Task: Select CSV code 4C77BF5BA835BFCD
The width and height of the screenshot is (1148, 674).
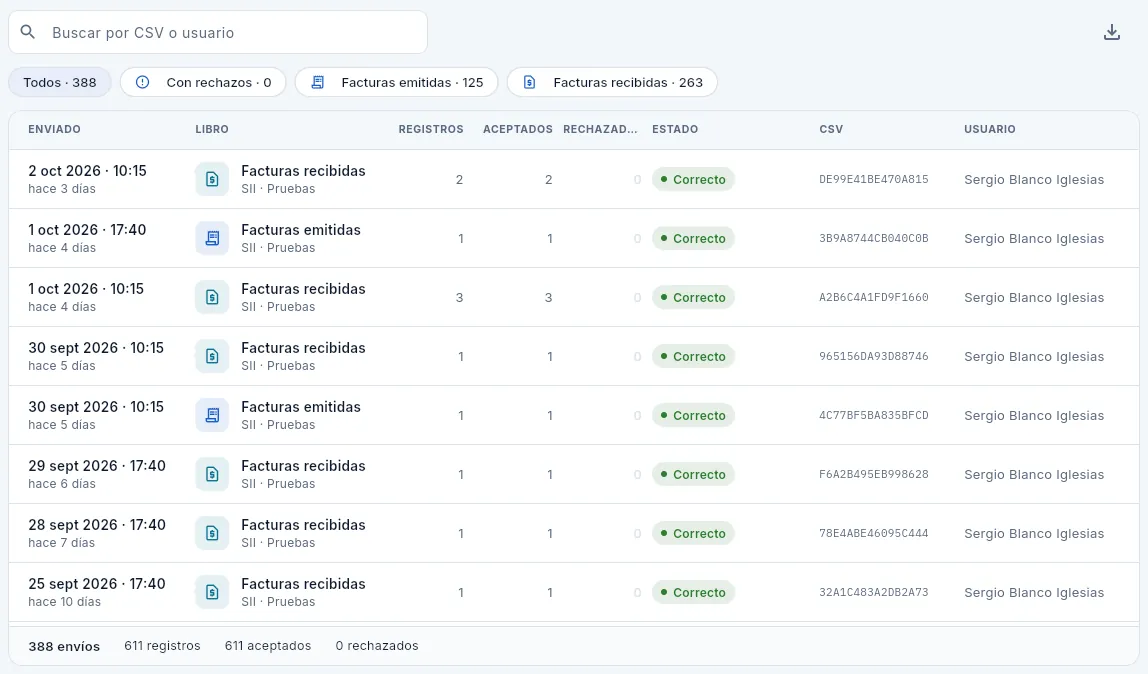Action: (873, 416)
